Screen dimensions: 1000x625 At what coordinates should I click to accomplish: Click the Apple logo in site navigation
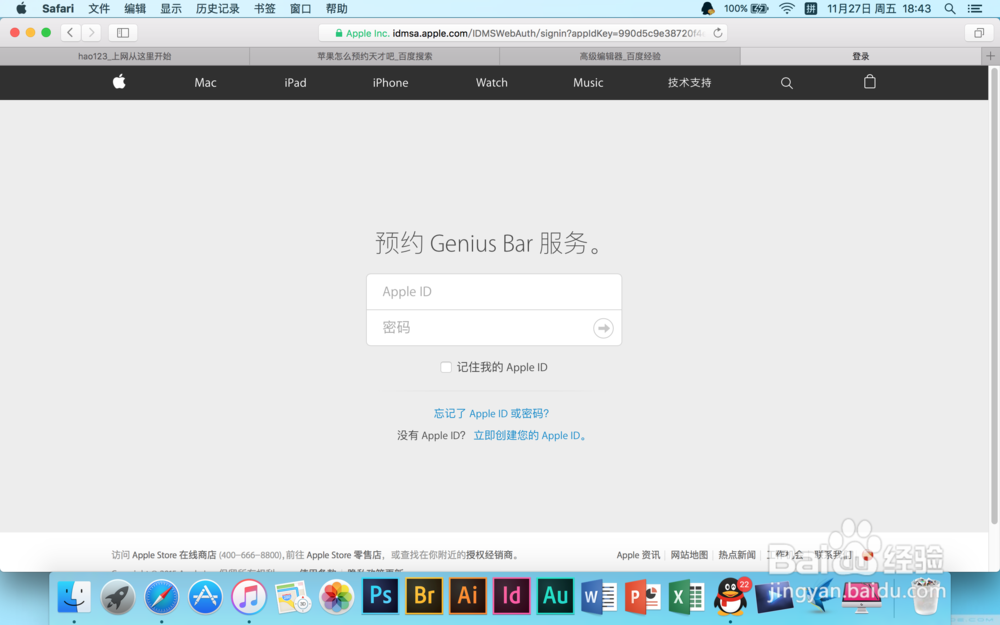(x=119, y=82)
